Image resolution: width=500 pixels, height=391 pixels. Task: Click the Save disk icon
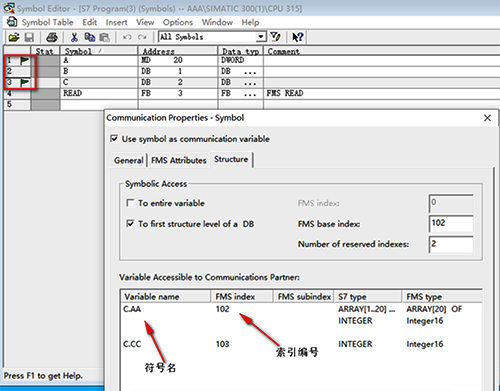pos(29,37)
